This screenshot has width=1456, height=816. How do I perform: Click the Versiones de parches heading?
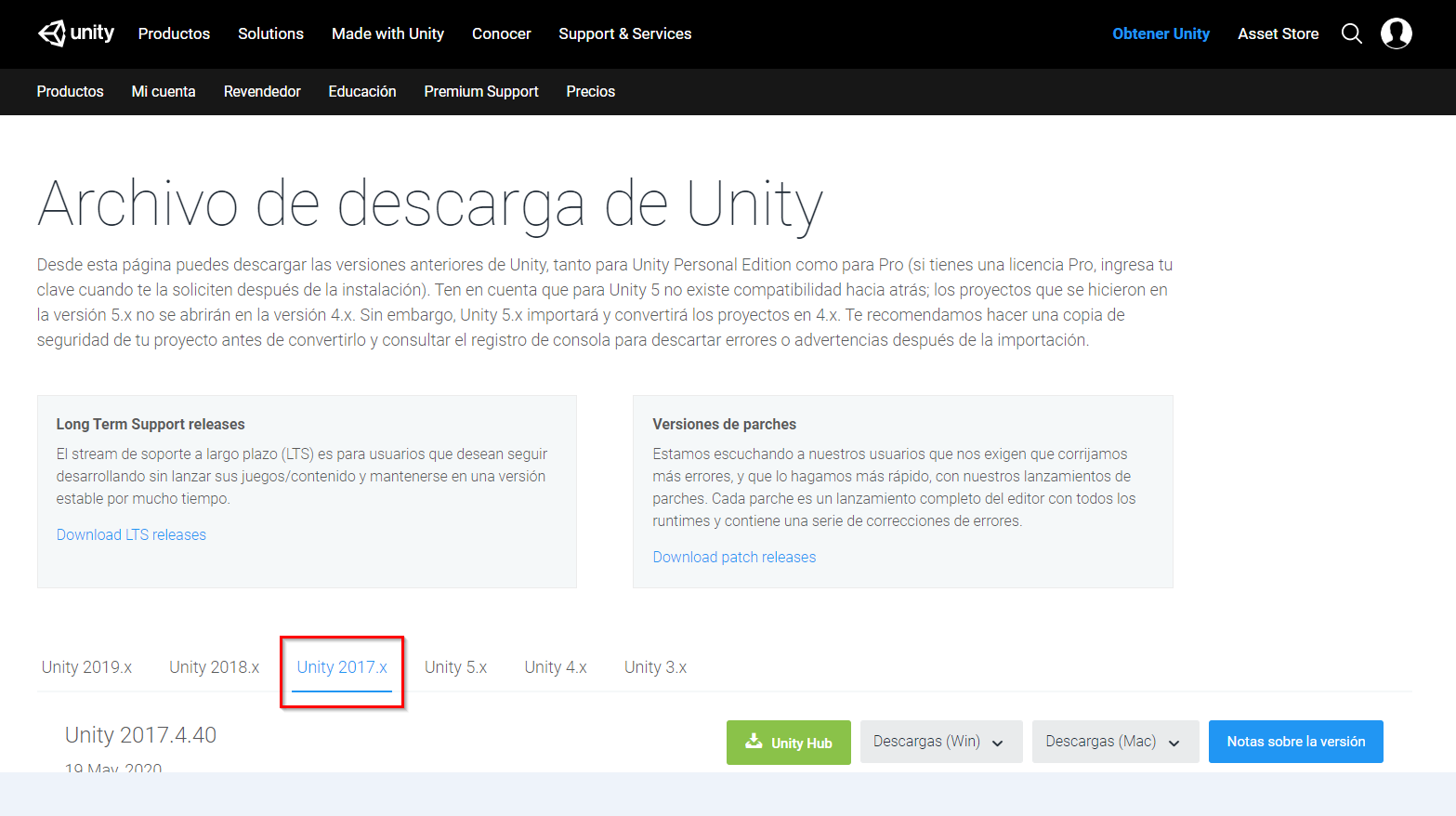(724, 424)
